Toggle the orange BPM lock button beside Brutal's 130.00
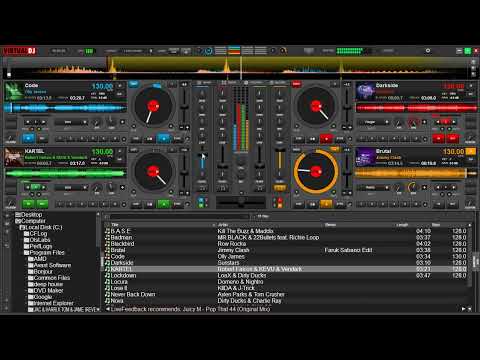480x360 pixels. click(x=470, y=152)
